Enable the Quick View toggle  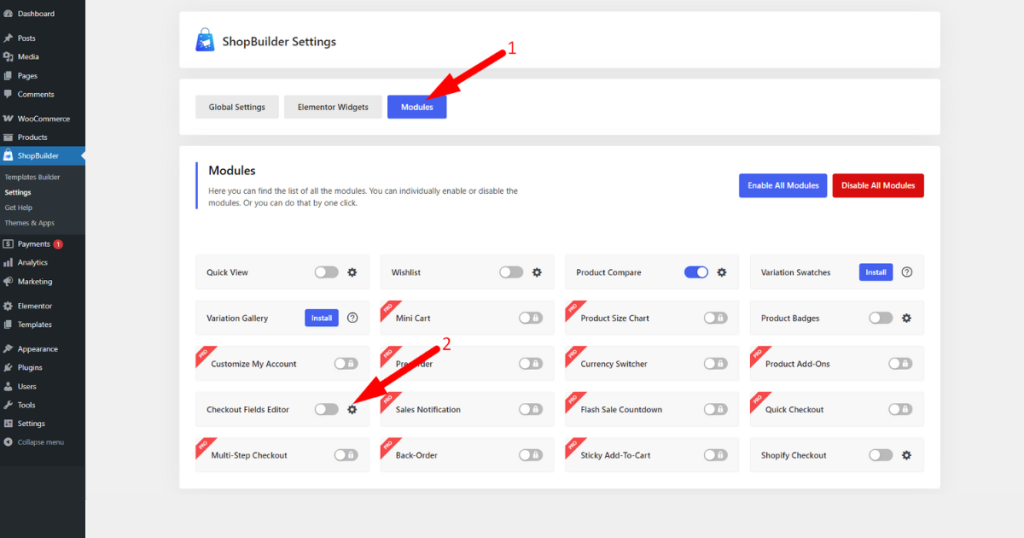click(327, 272)
